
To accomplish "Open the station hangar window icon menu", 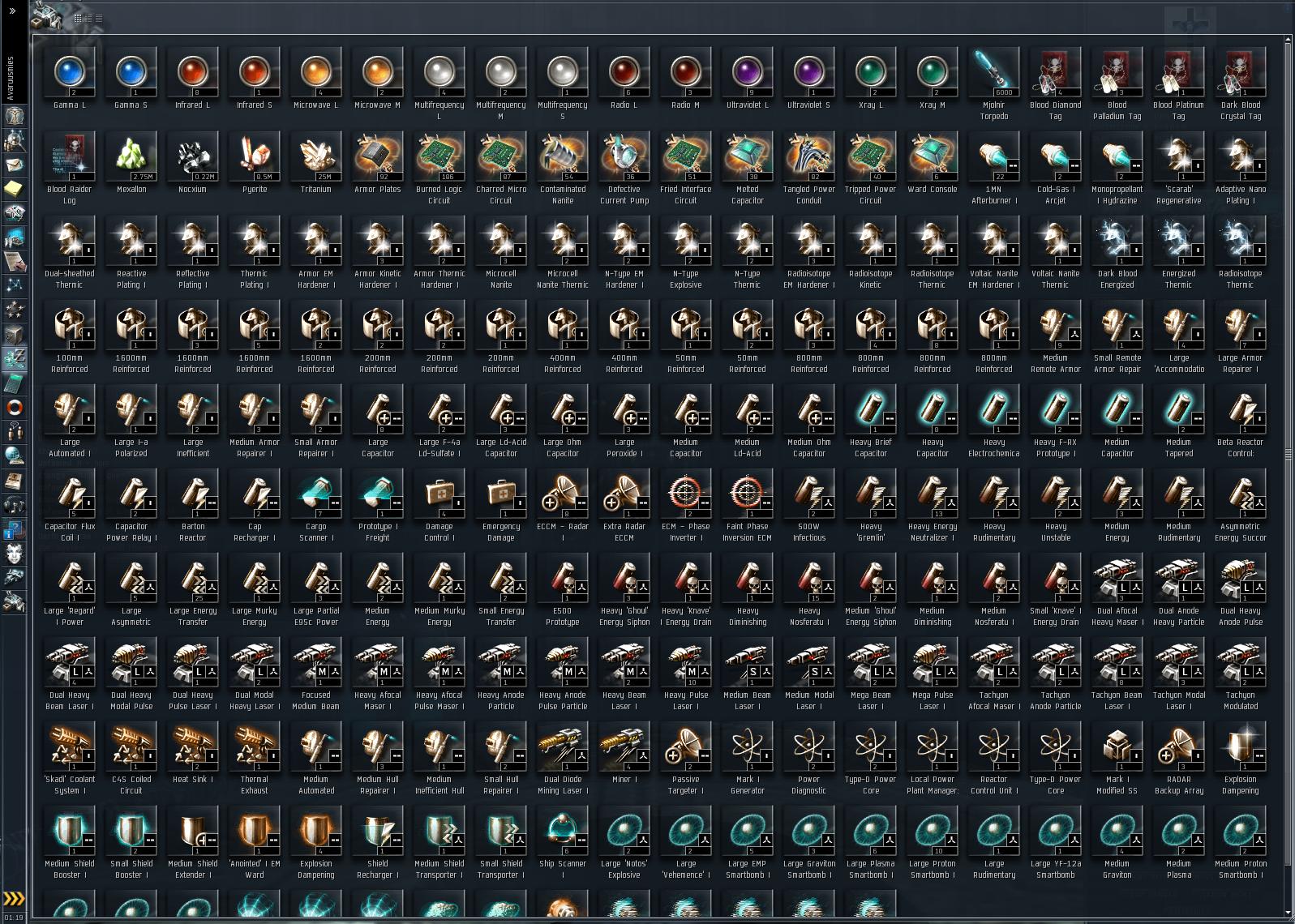I will click(x=46, y=16).
